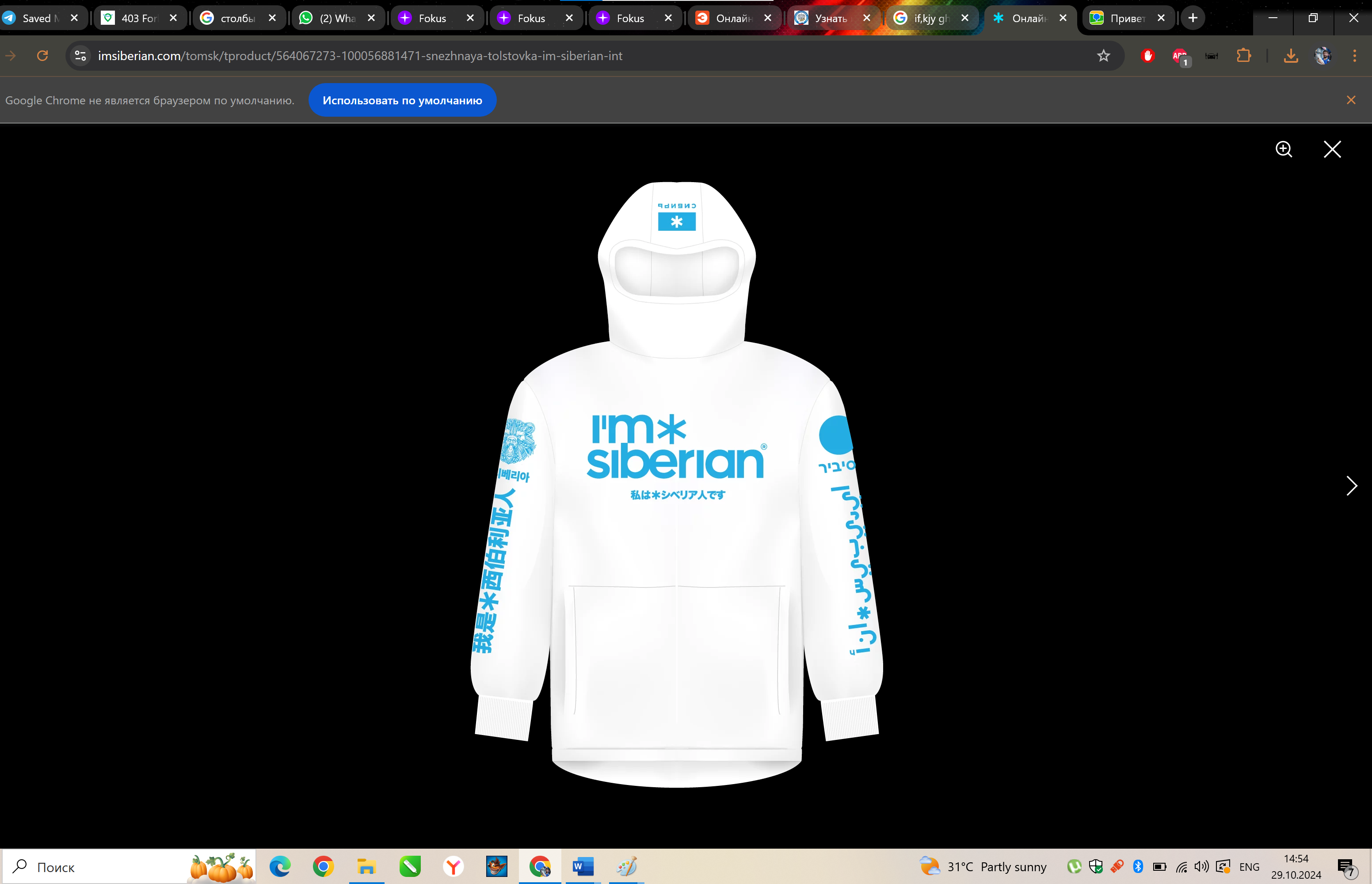1372x884 pixels.
Task: Open a new tab with plus button
Action: click(x=1193, y=18)
